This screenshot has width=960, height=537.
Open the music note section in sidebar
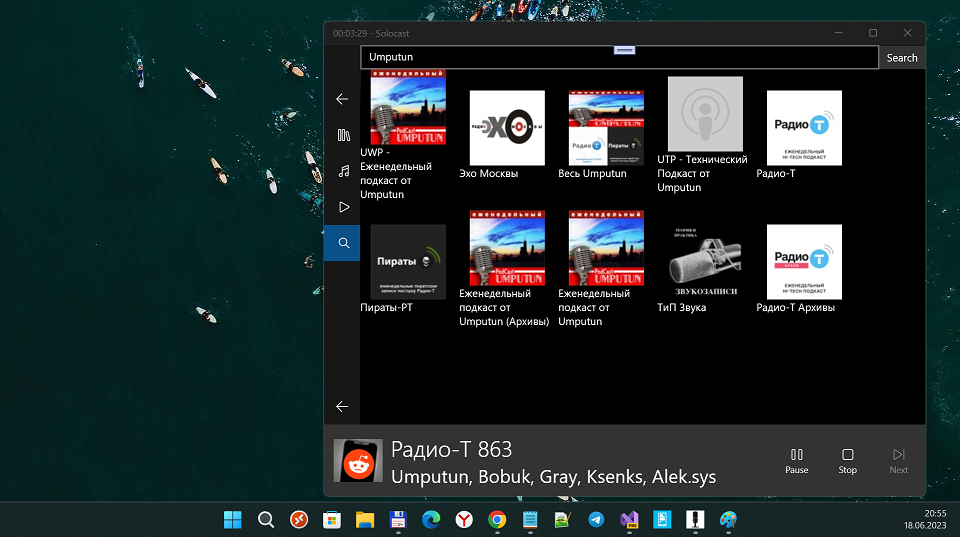click(x=343, y=171)
